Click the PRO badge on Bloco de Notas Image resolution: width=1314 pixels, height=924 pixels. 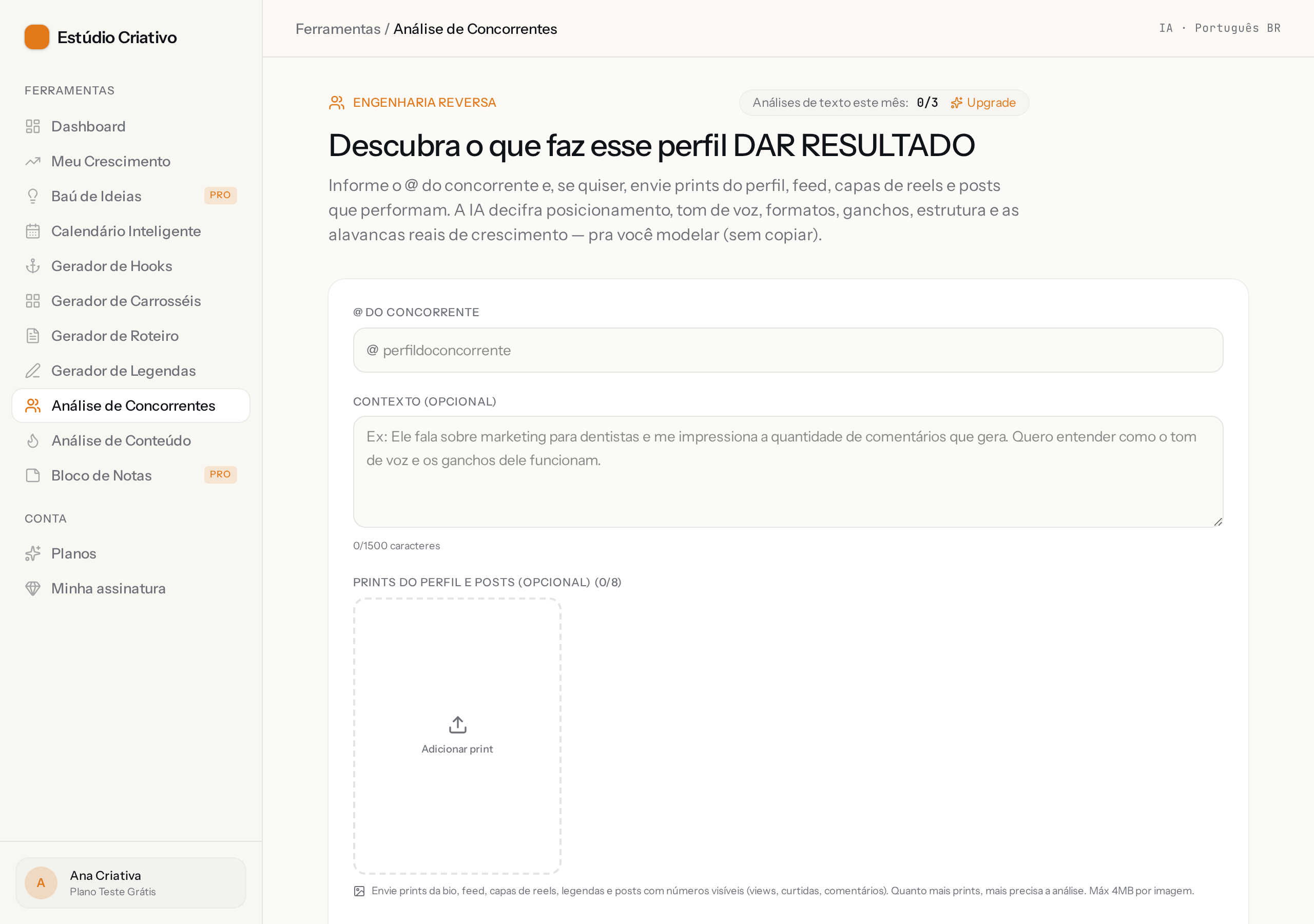[x=220, y=475]
